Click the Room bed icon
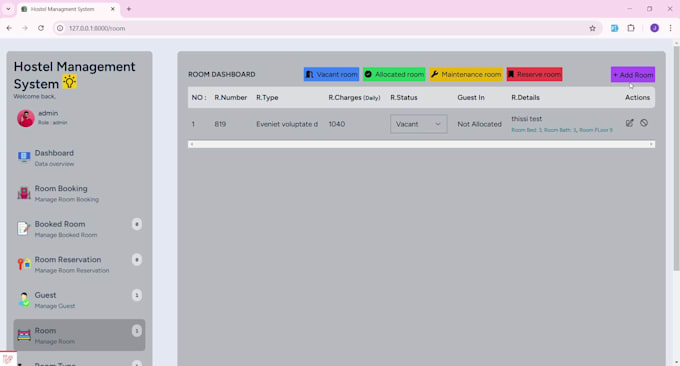Screen dimensions: 680x366 [24, 335]
